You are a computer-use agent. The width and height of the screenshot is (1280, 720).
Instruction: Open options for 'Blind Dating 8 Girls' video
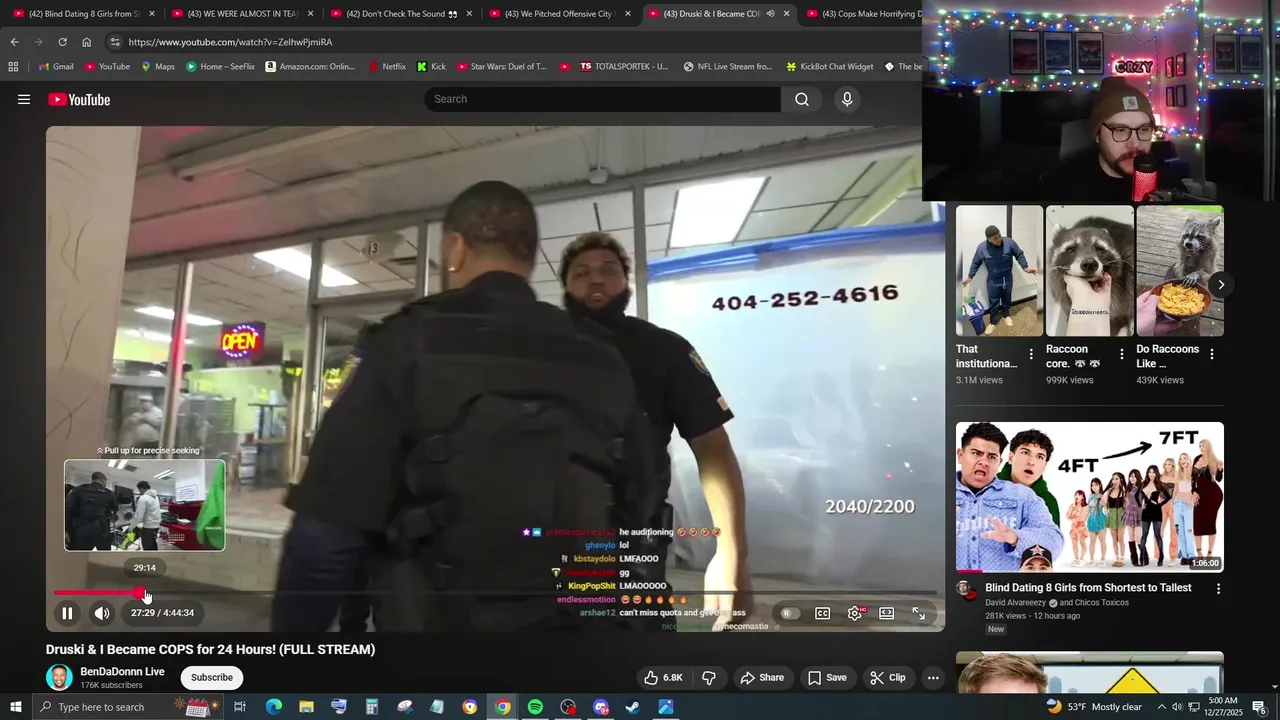click(1218, 589)
